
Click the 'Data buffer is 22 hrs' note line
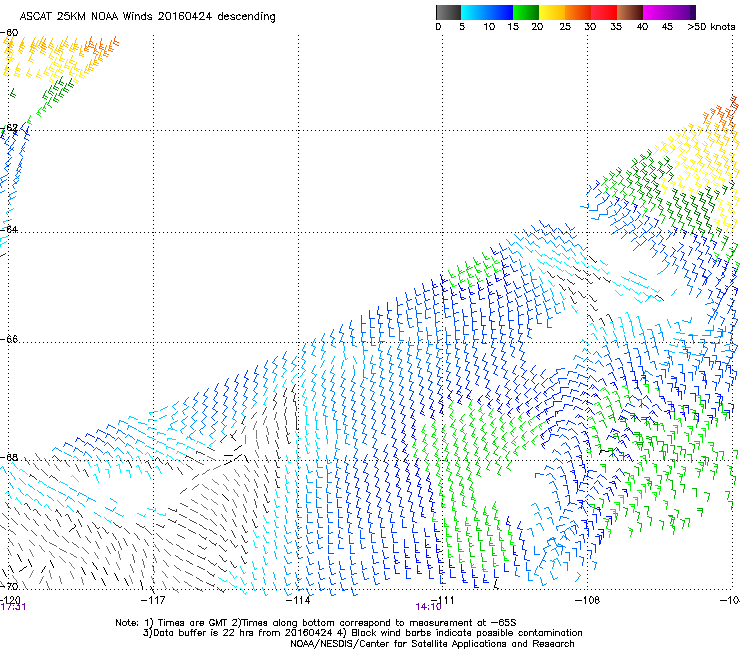pos(362,633)
